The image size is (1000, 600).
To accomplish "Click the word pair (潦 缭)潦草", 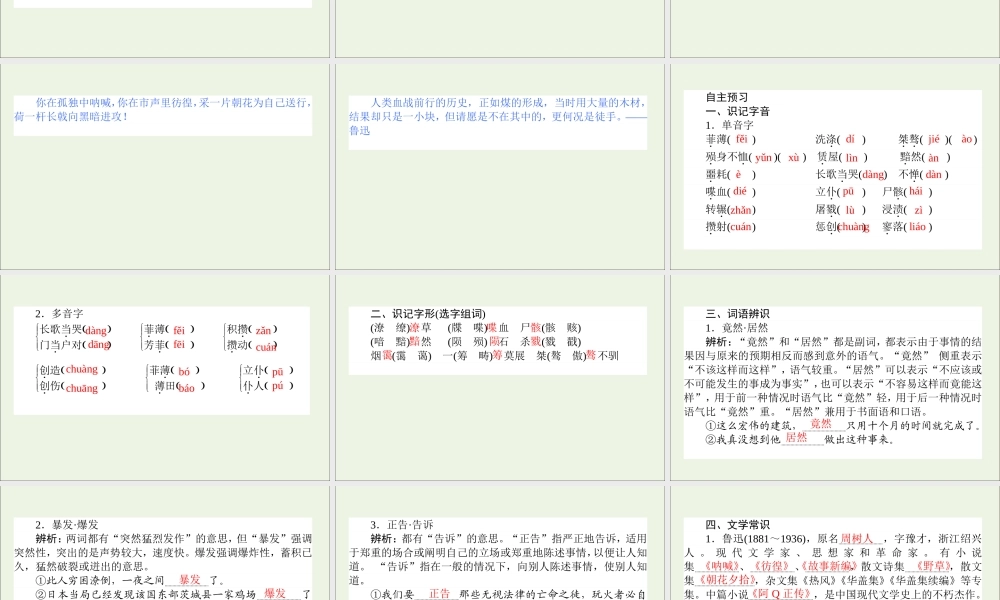I will pyautogui.click(x=401, y=328).
